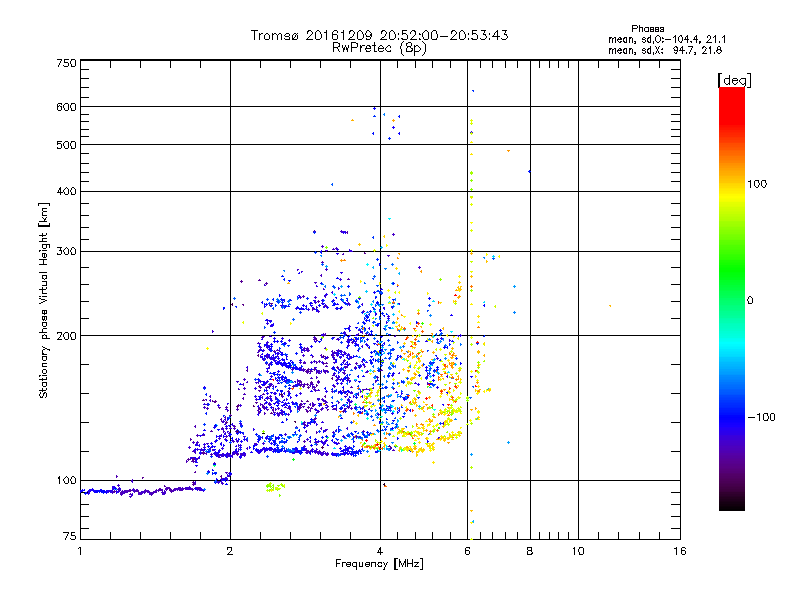Click the x-axis tick label '6'

tap(467, 551)
